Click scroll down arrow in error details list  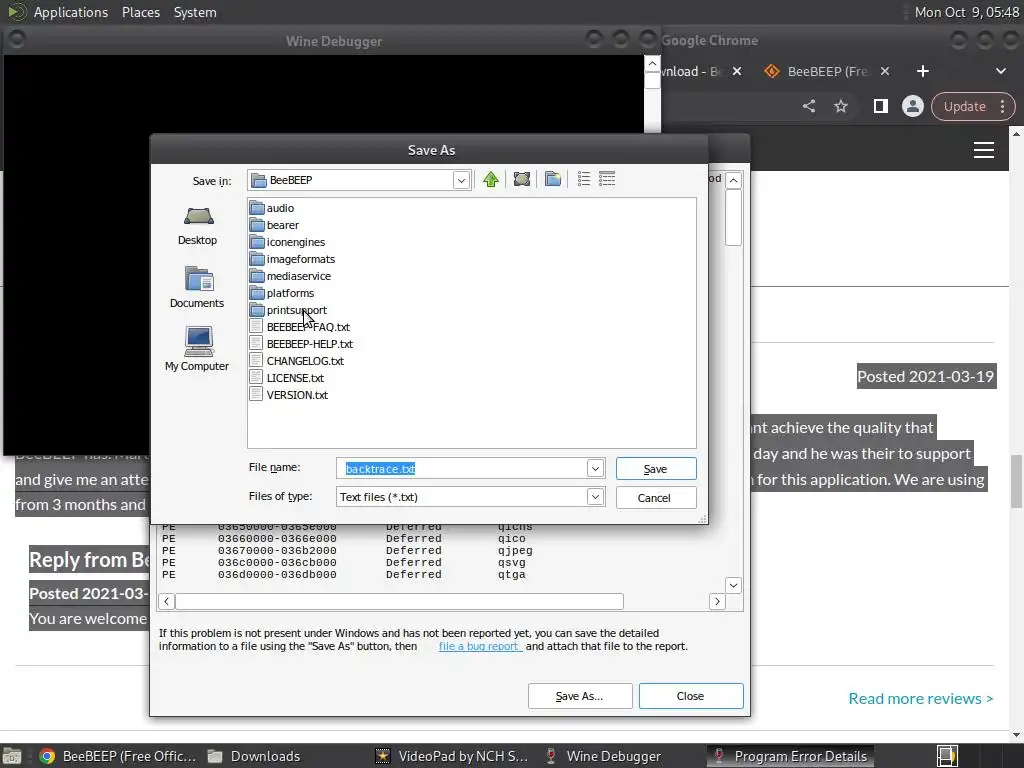[x=733, y=585]
